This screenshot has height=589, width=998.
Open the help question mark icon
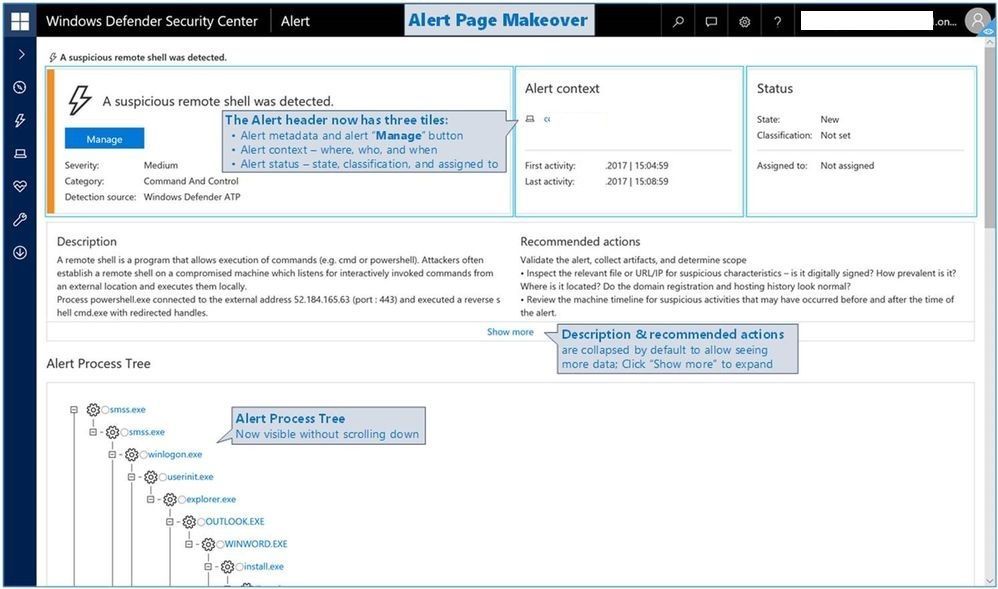(778, 22)
